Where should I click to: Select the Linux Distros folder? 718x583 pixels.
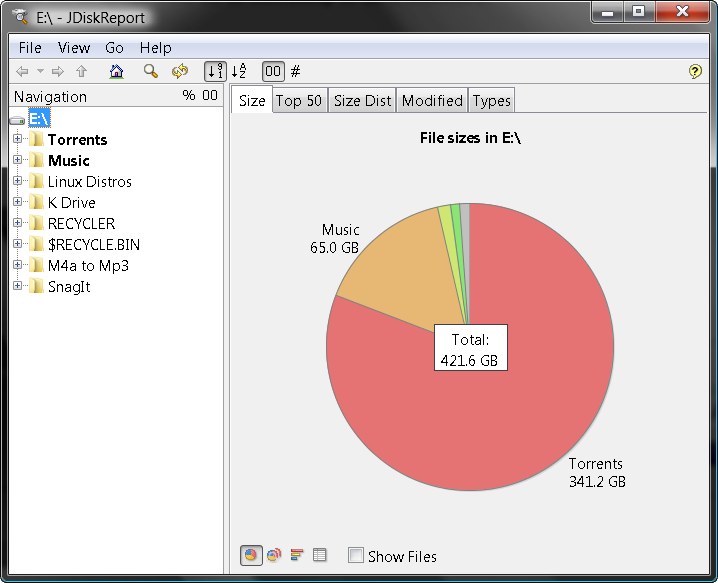(x=90, y=182)
